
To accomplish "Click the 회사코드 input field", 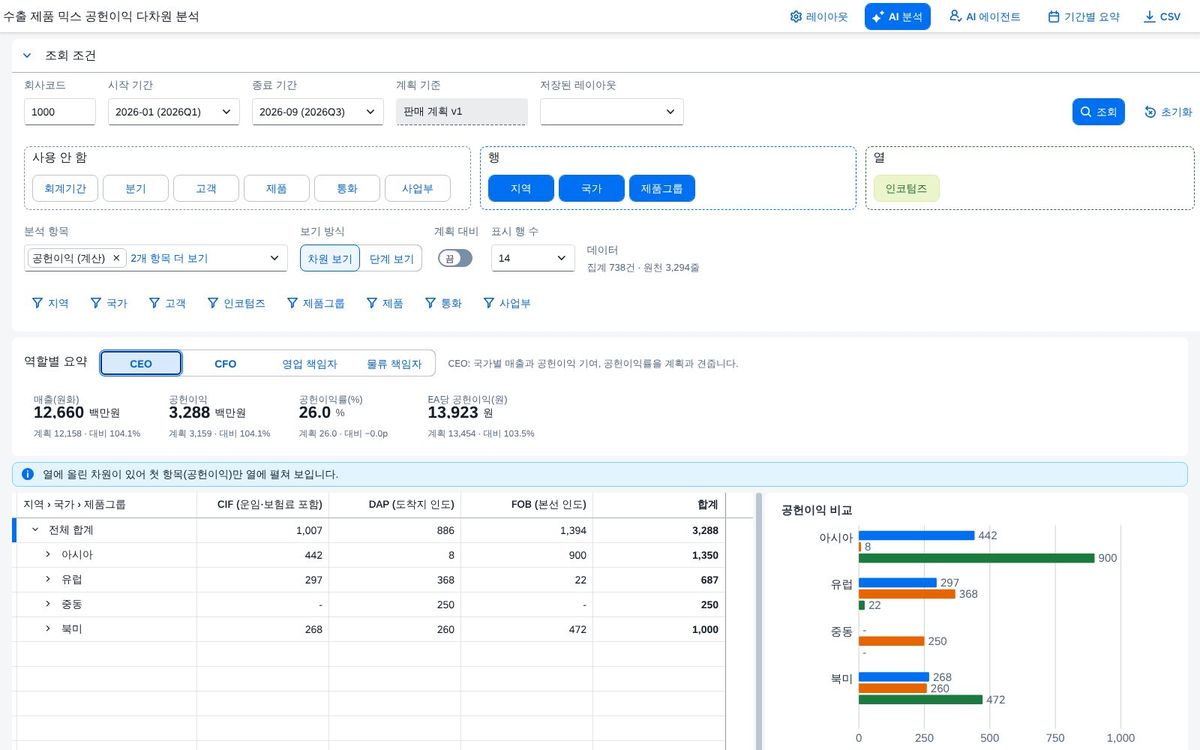I will [60, 112].
